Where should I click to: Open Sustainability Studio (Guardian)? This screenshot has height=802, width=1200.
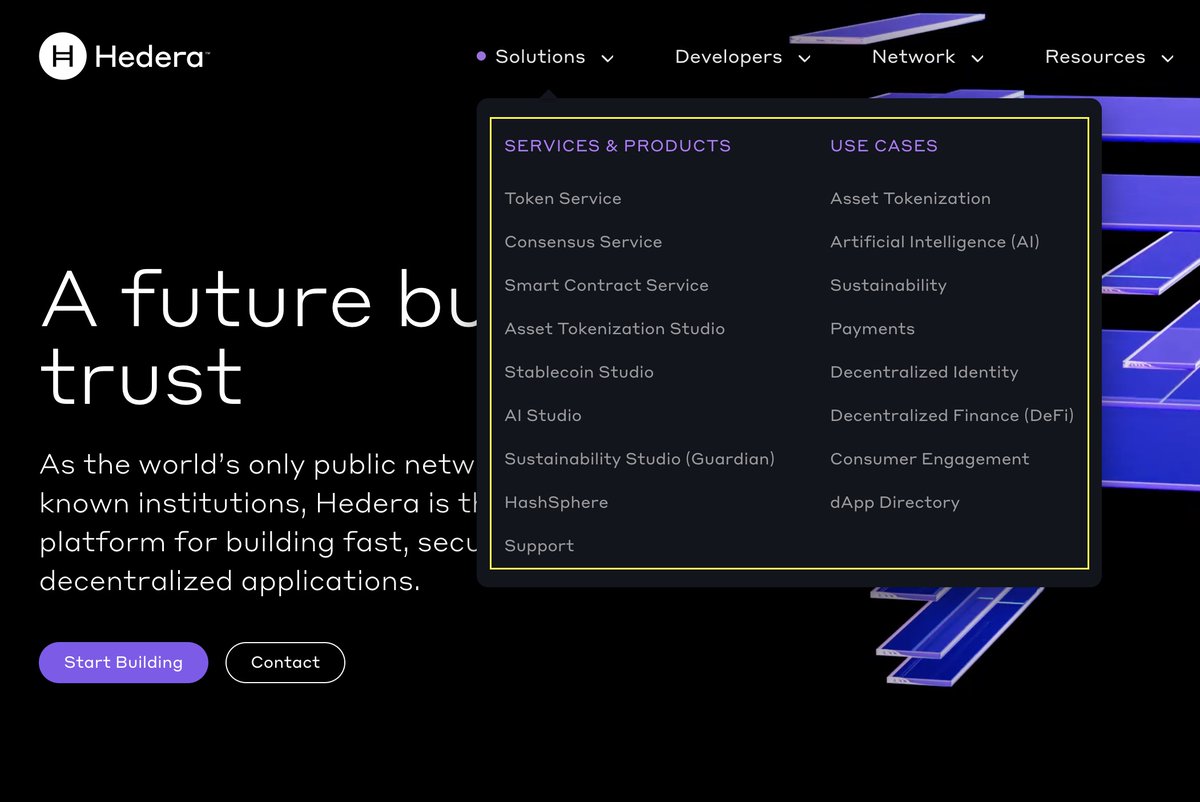640,459
